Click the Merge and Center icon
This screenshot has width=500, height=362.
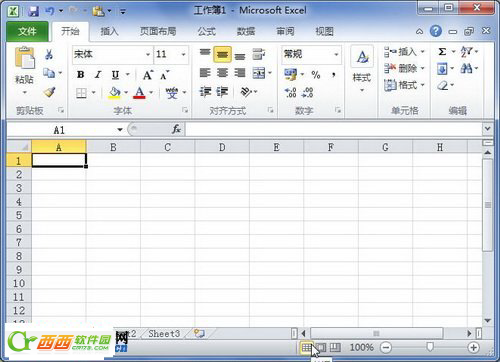coord(259,73)
